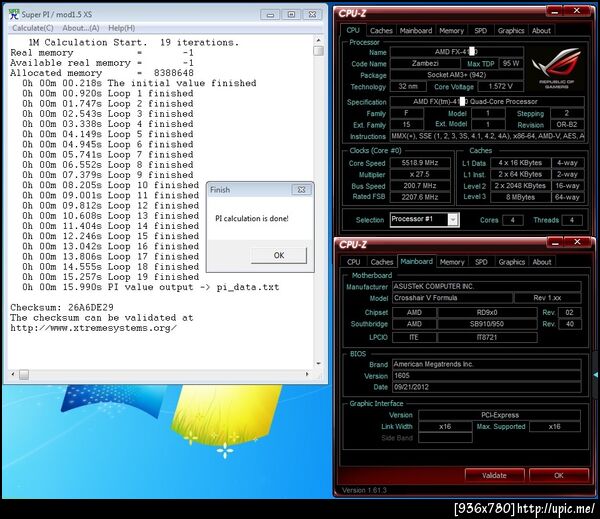Select Caches tab in bottom CPU-Z window
Image resolution: width=600 pixels, height=519 pixels.
(x=382, y=262)
